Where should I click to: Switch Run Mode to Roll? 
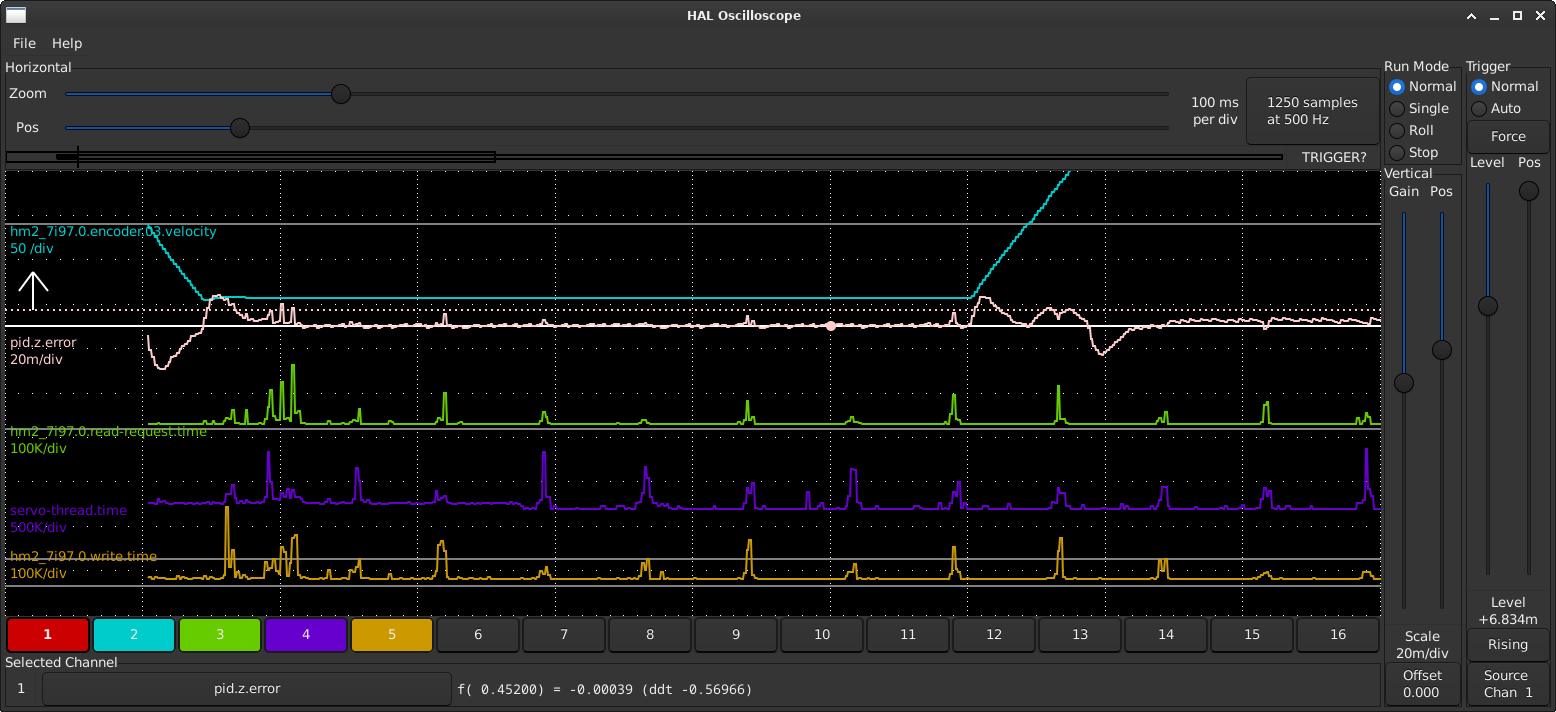click(1397, 131)
